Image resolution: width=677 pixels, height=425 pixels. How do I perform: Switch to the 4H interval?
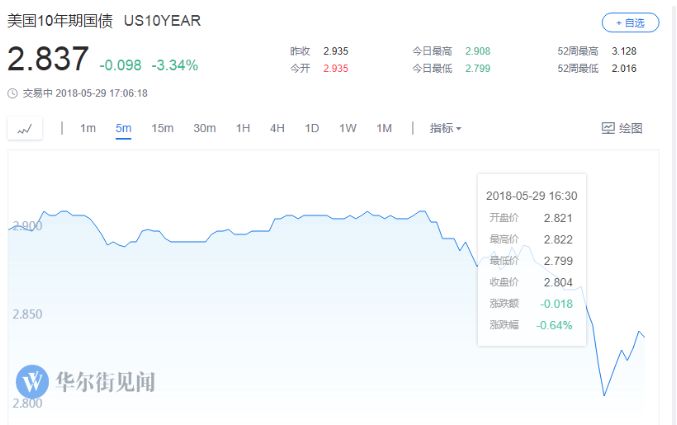(277, 128)
